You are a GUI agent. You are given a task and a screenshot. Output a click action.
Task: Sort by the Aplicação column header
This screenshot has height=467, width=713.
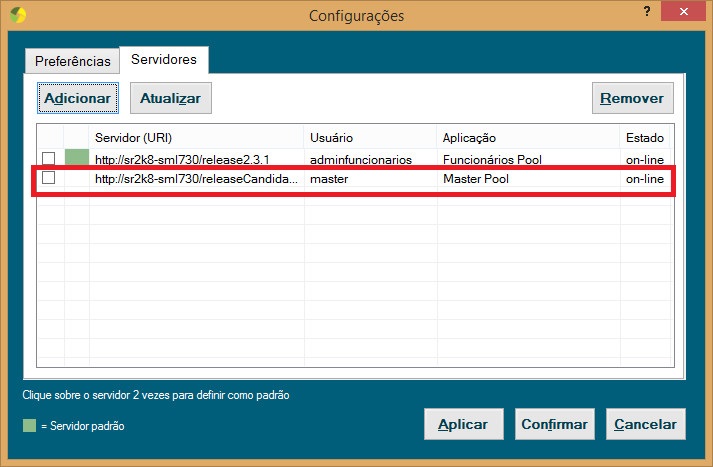(528, 137)
